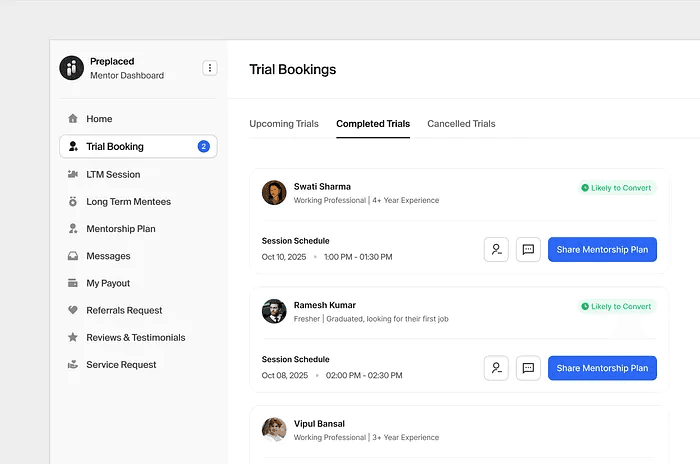
Task: Click the name Vipul Bansal
Action: coord(319,424)
